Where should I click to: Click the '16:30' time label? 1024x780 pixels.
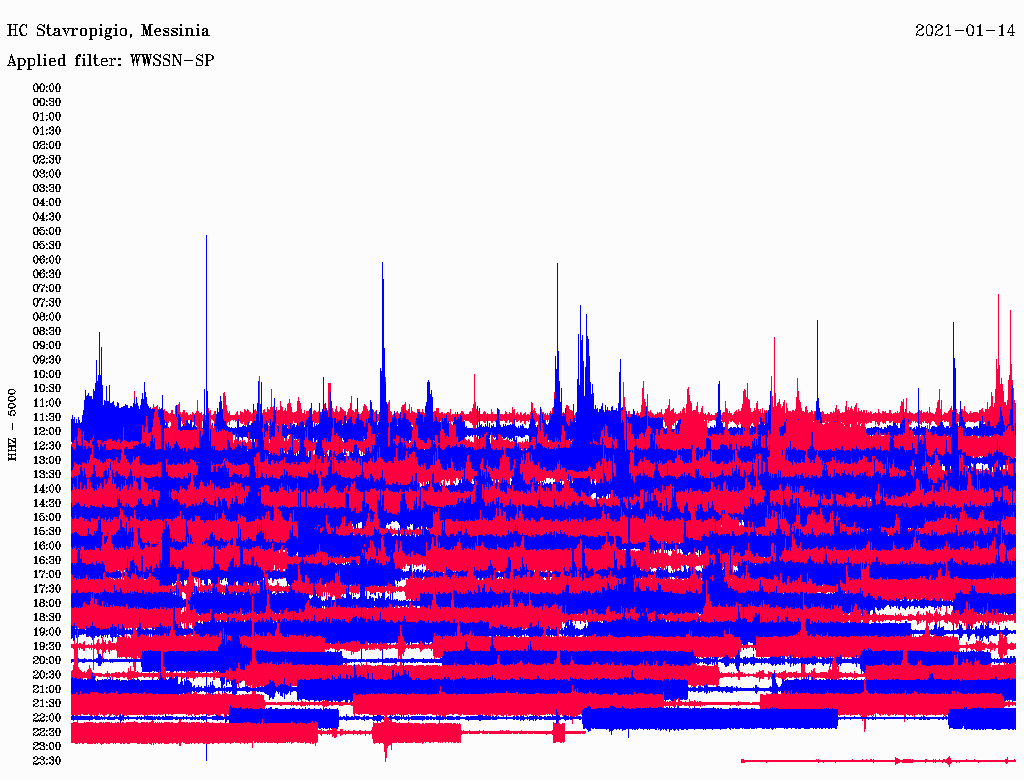pos(47,561)
